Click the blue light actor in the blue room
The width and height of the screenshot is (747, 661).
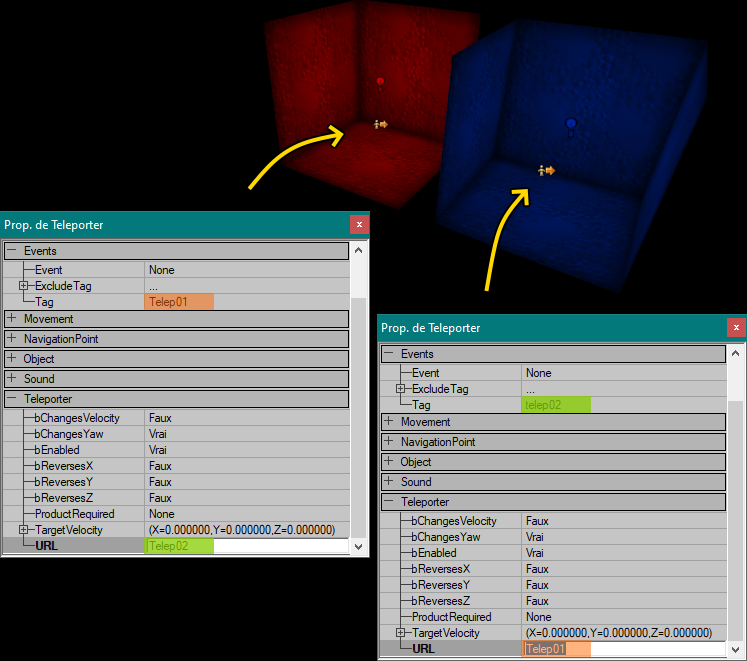[571, 124]
